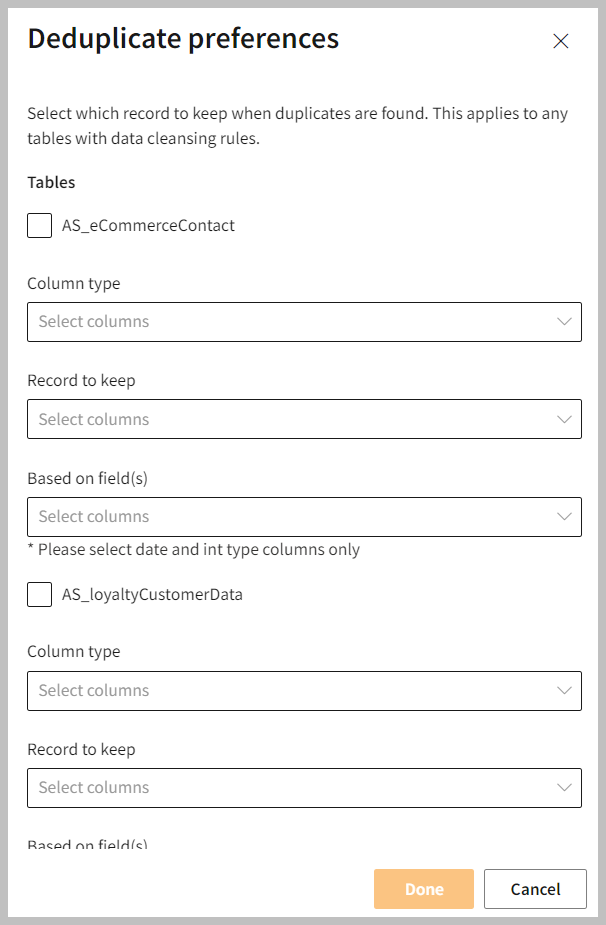Enable the AS_loyaltyCustomerData table checkbox

(40, 595)
